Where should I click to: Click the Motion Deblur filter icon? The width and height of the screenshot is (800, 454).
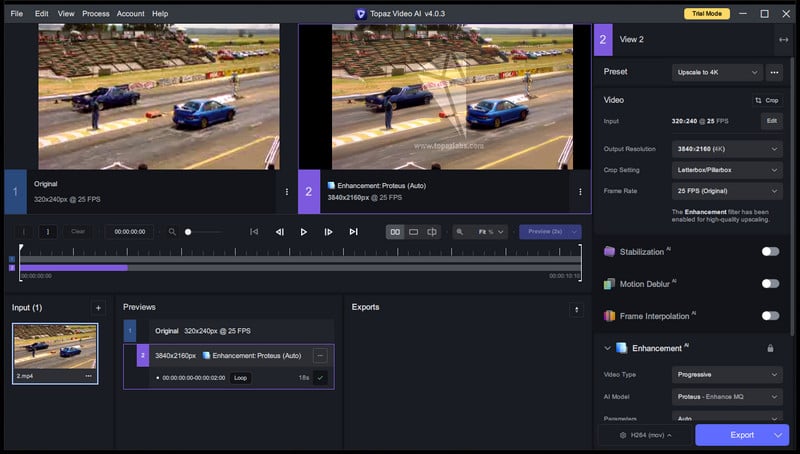tap(609, 284)
